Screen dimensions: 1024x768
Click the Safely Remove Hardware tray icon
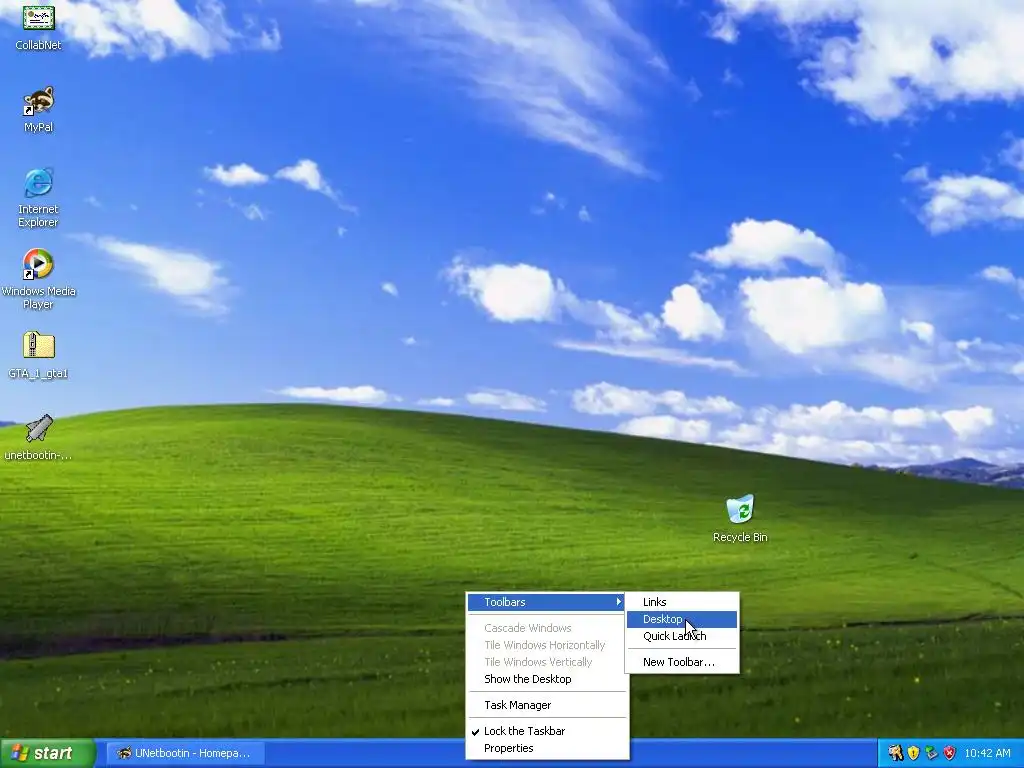(x=931, y=753)
